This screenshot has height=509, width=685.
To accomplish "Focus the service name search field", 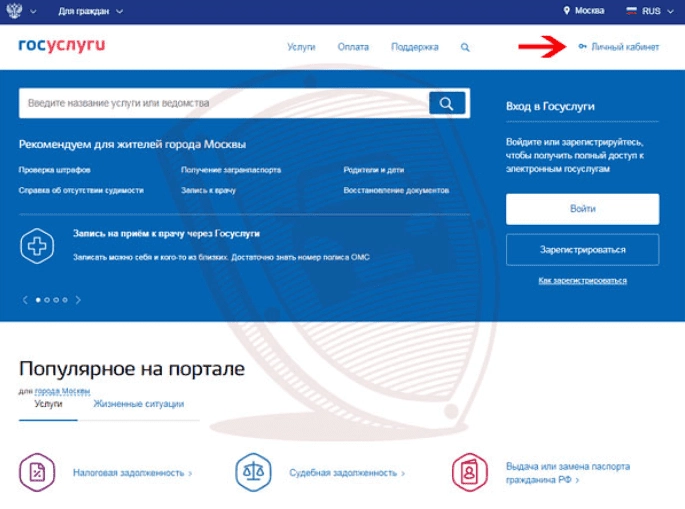I will (x=224, y=103).
